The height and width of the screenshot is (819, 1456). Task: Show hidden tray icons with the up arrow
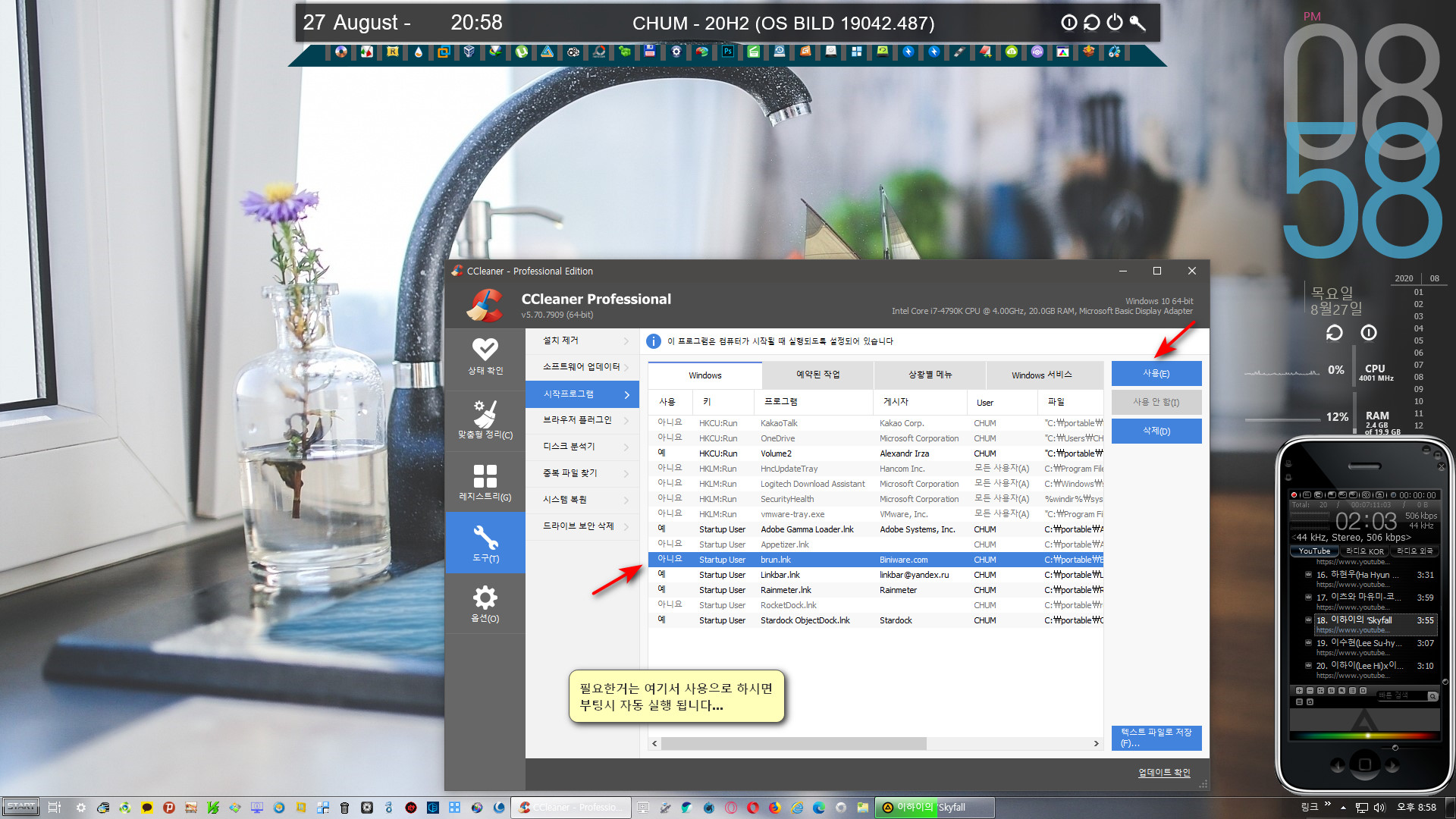pos(1343,808)
